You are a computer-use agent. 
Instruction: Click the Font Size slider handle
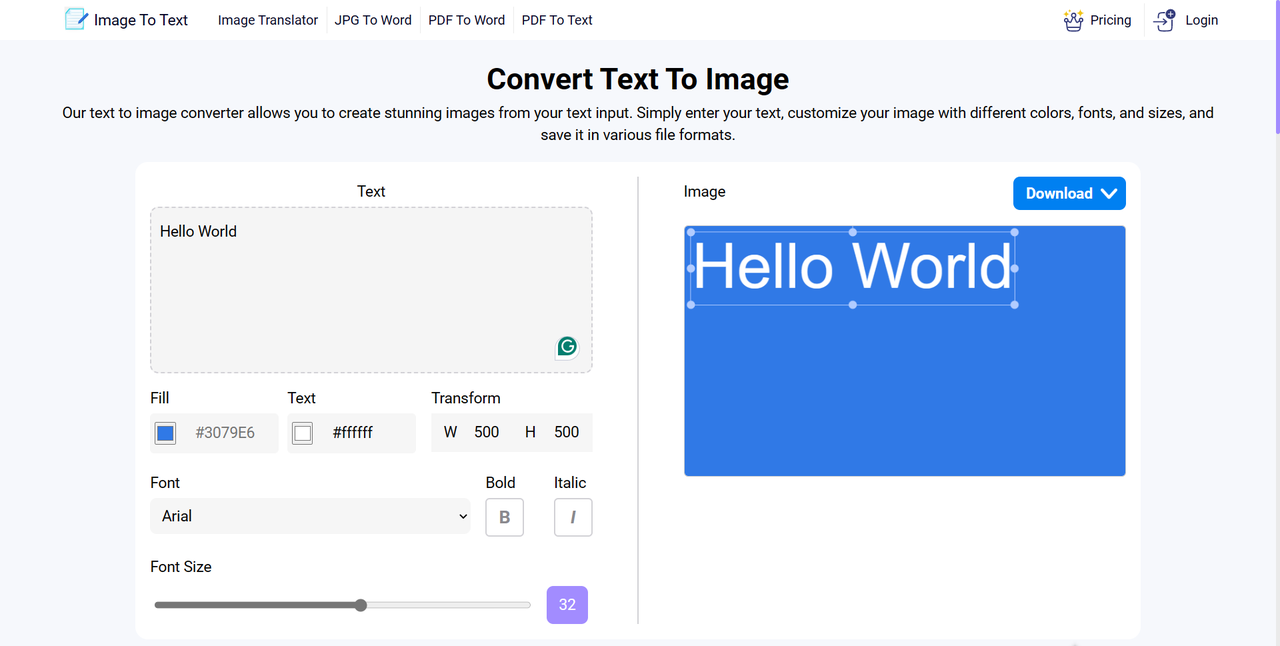[361, 605]
